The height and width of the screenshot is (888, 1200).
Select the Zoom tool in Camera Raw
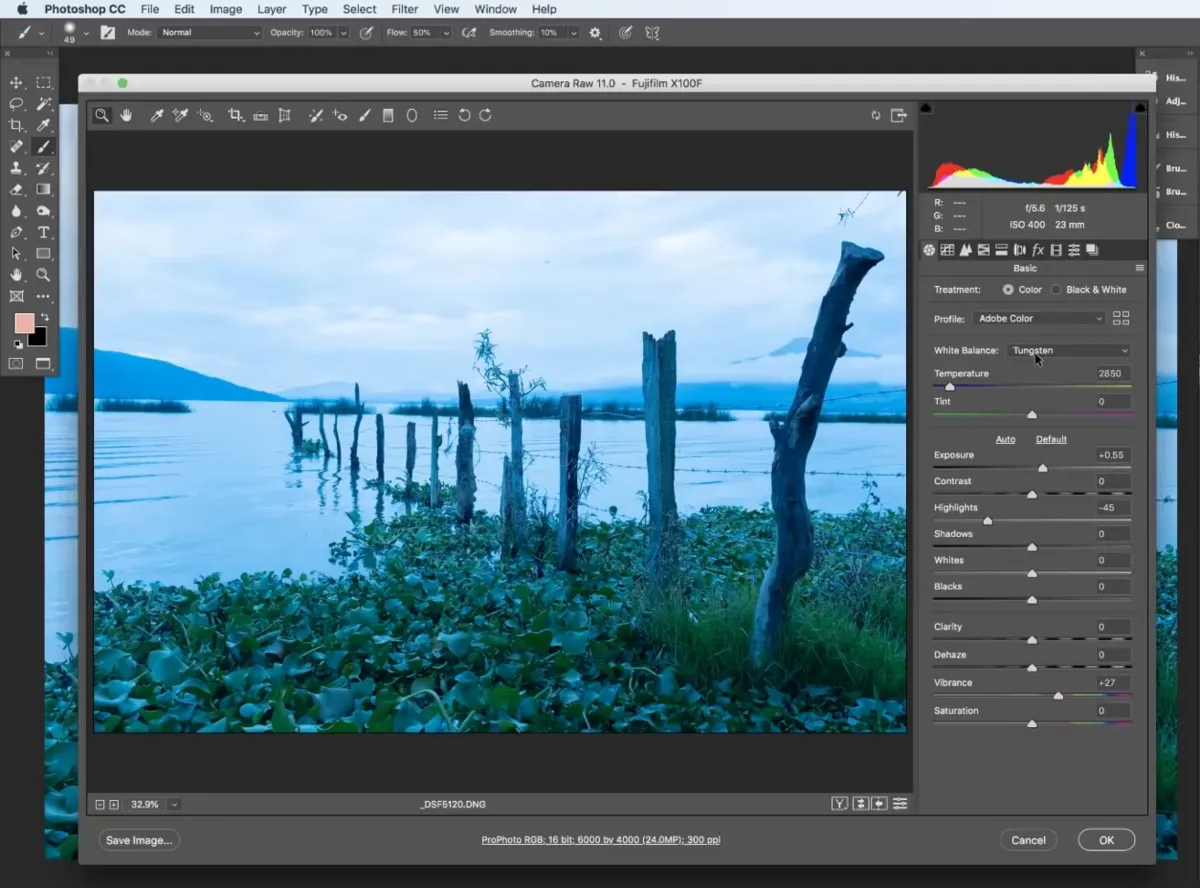point(101,115)
